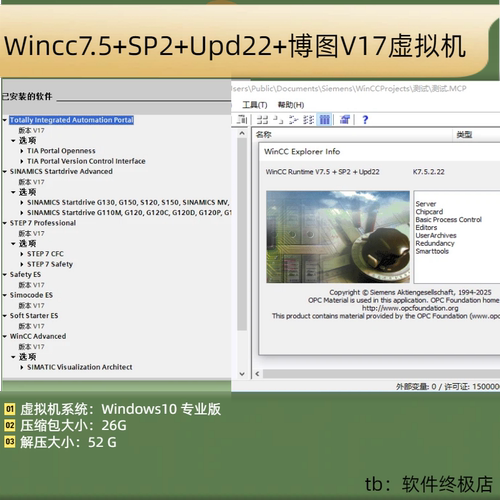Click the 已安装的软件 heading
Viewport: 500px width, 500px height.
pos(27,97)
